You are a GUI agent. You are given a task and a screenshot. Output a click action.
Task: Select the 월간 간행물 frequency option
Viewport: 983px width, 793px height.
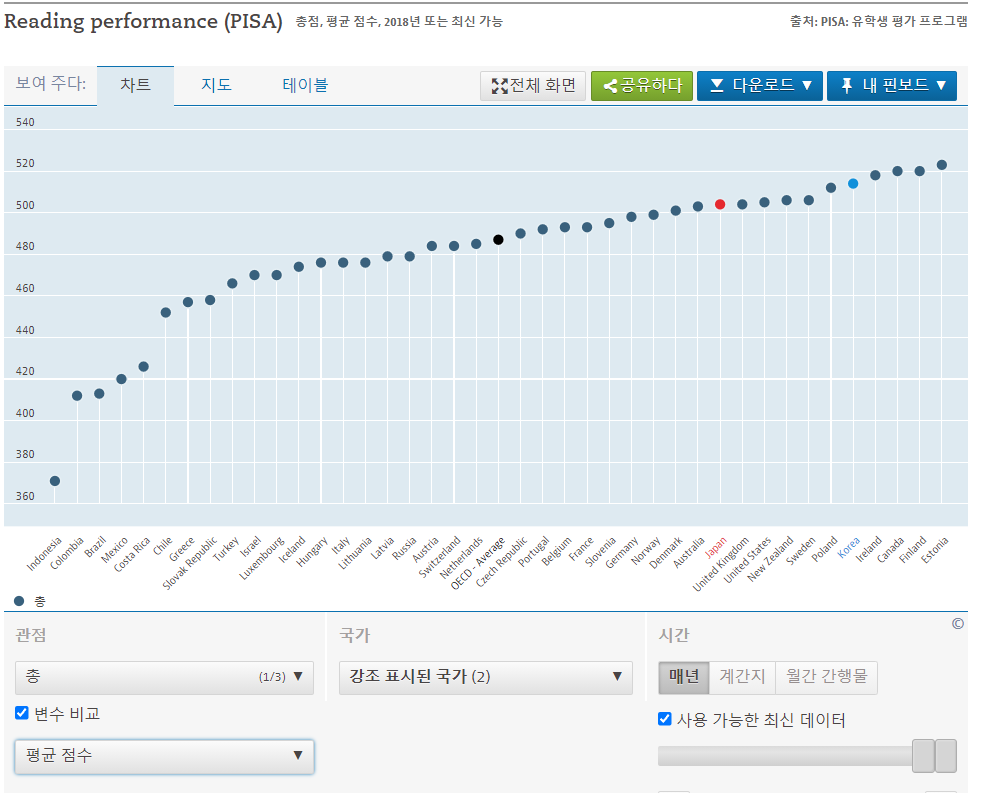click(x=826, y=677)
